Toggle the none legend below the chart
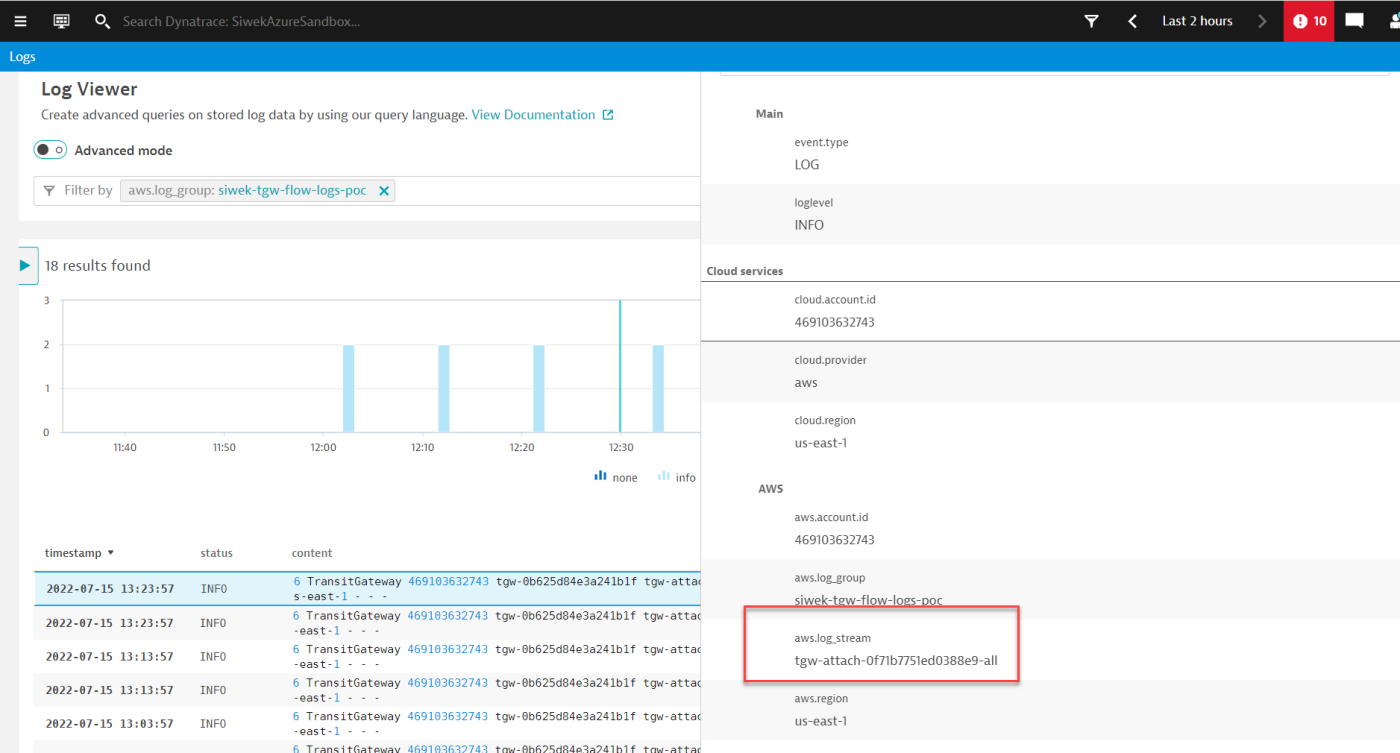The width and height of the screenshot is (1400, 753). point(615,477)
